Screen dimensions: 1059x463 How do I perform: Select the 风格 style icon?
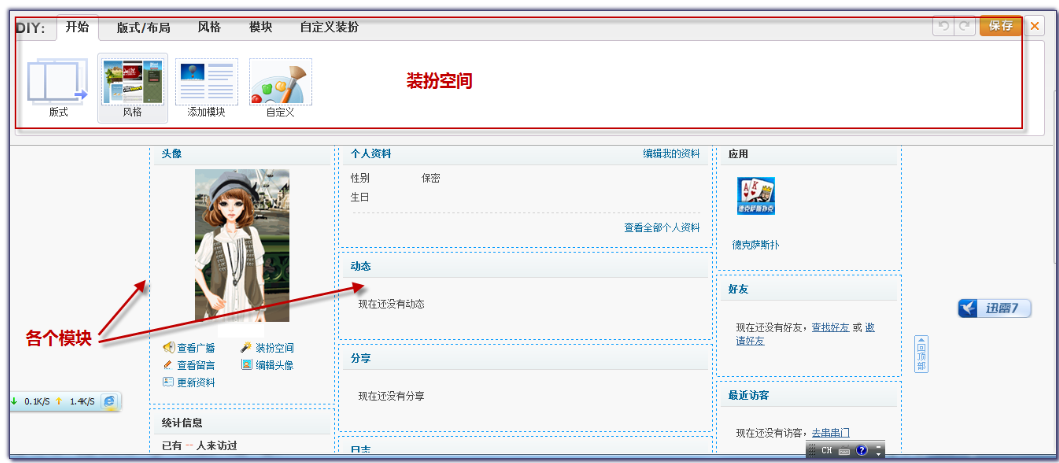132,82
